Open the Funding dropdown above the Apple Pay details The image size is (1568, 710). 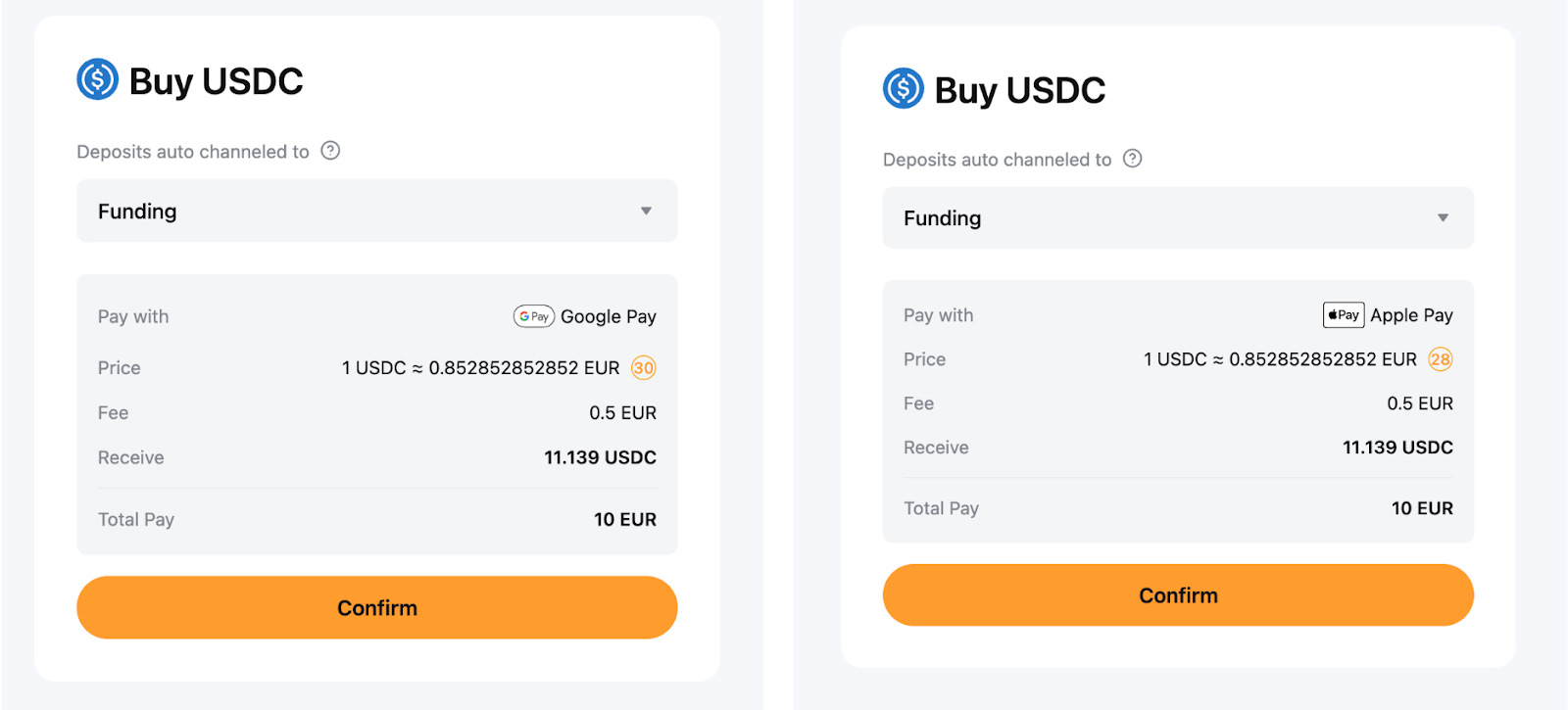pos(1177,217)
